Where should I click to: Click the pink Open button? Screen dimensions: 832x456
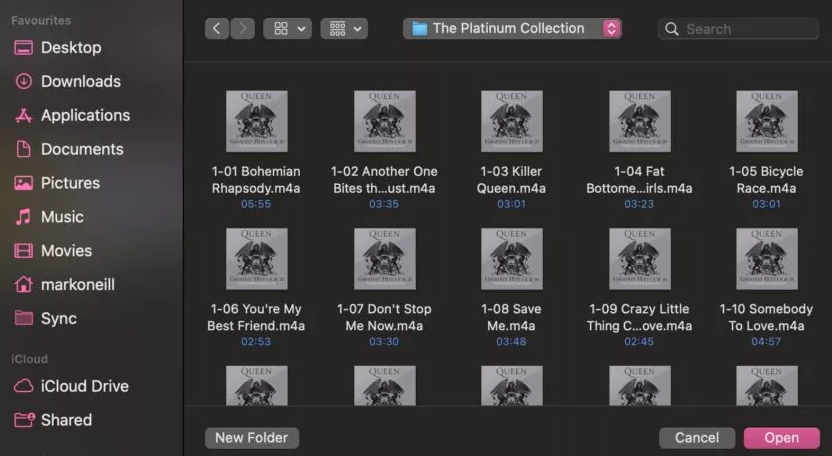click(782, 438)
